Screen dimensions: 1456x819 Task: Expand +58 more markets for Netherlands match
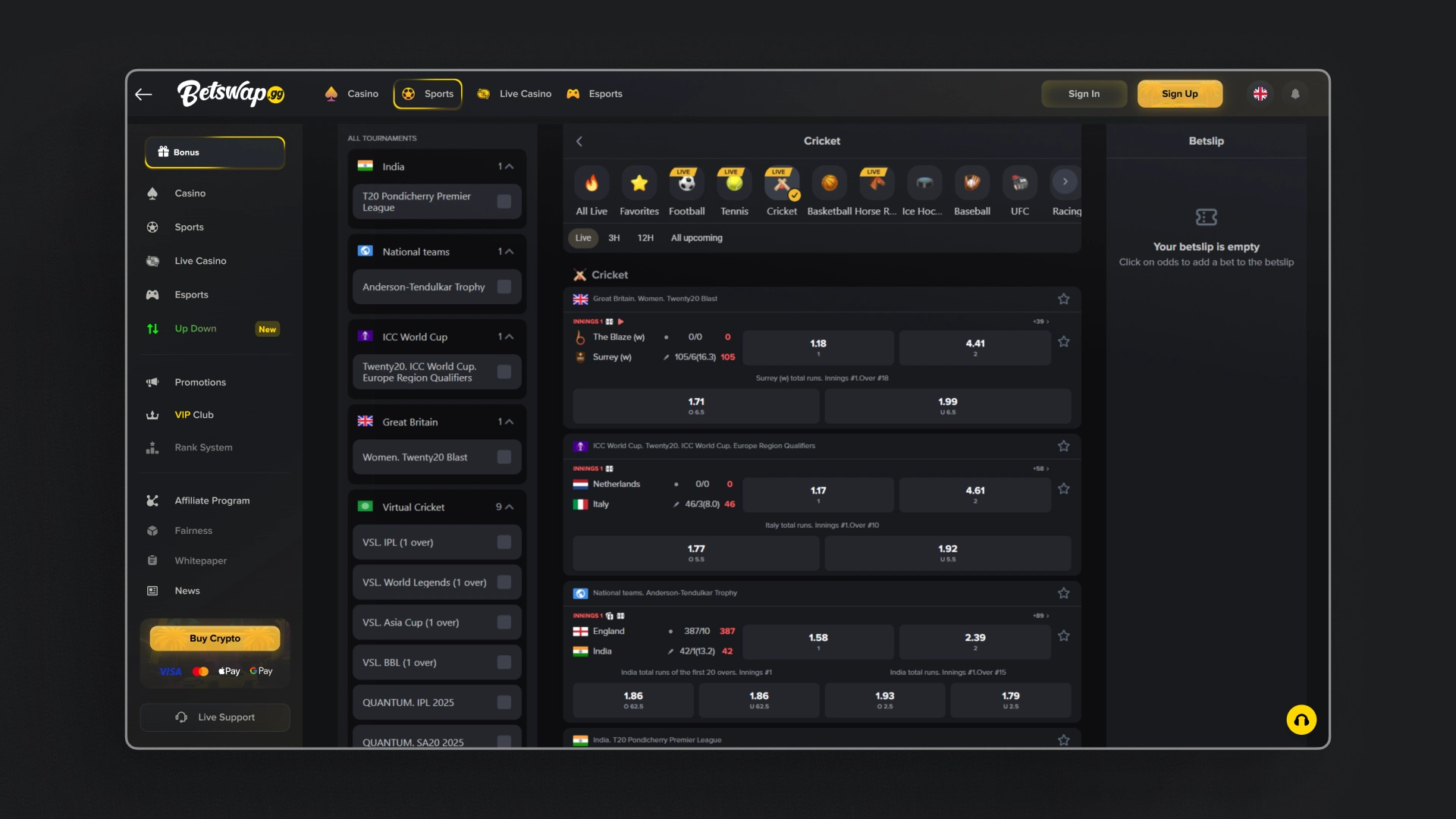coord(1041,469)
